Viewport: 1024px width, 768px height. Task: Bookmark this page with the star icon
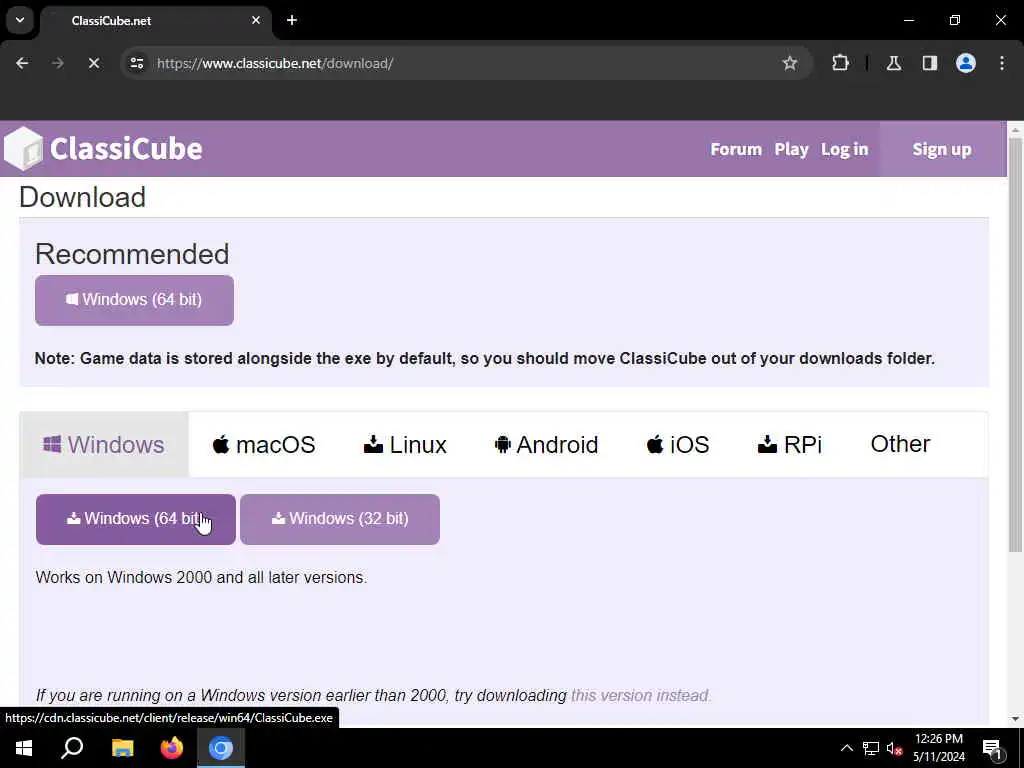[790, 63]
